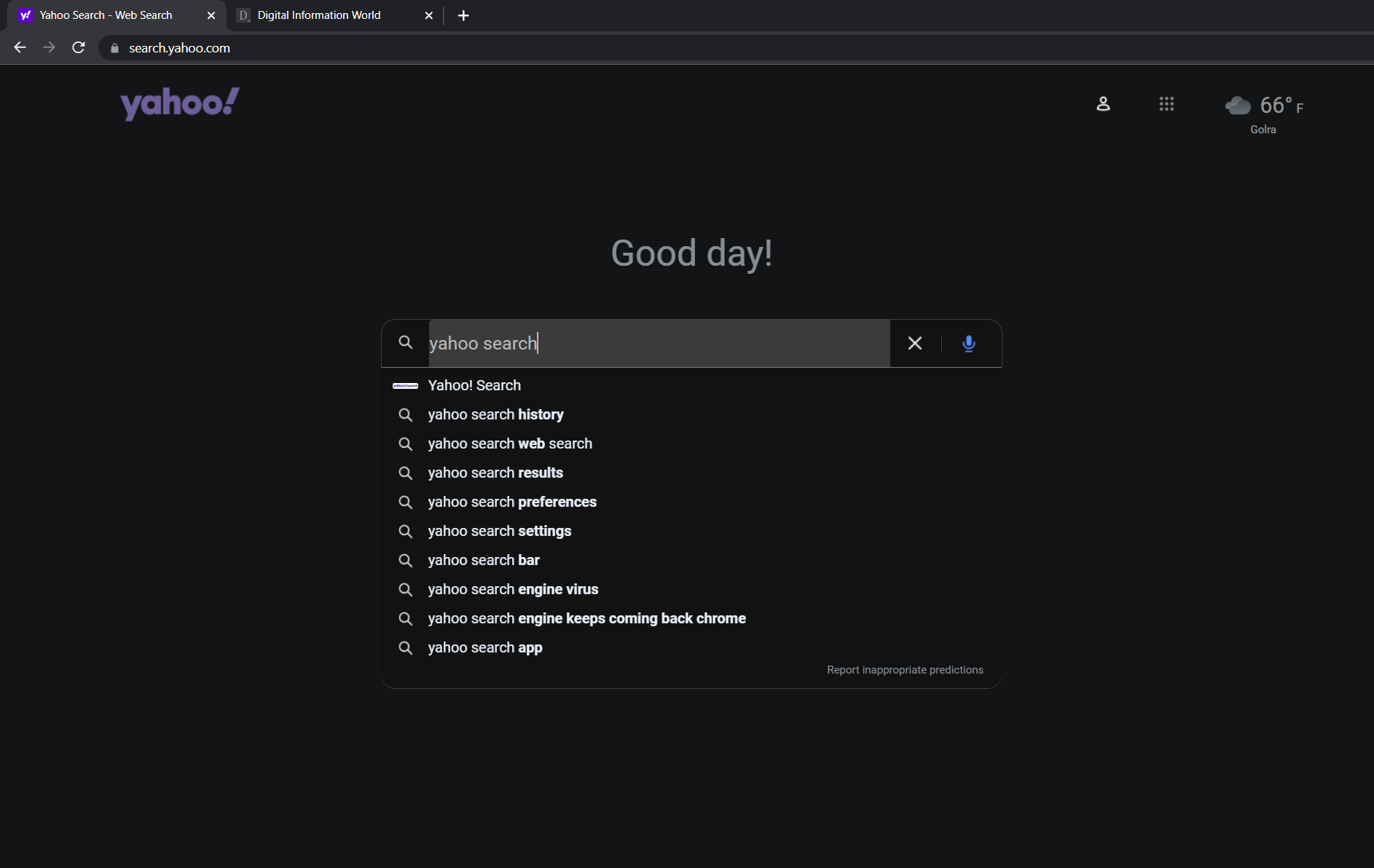Click the padlock site security icon
The width and height of the screenshot is (1374, 868).
pos(114,48)
